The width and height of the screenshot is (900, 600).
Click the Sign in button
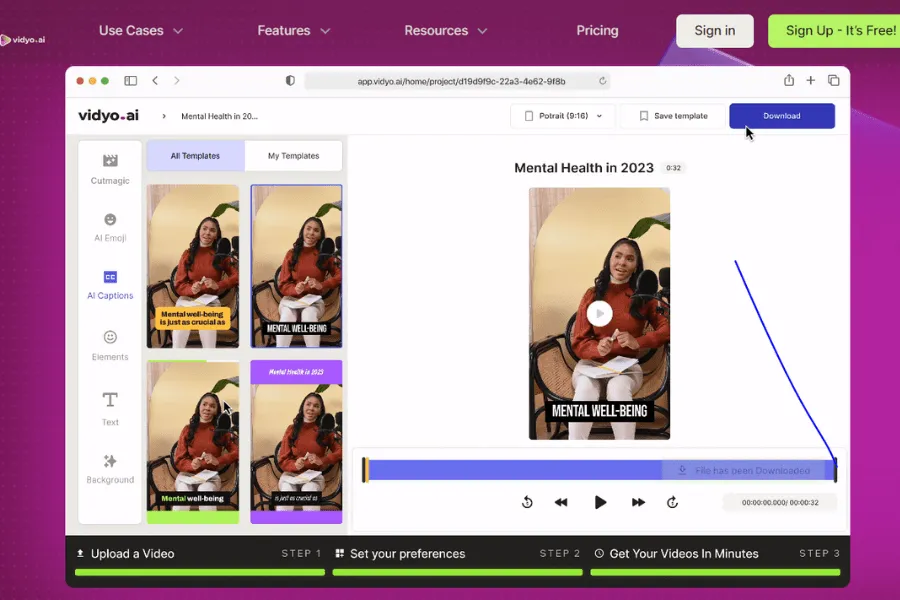[715, 30]
